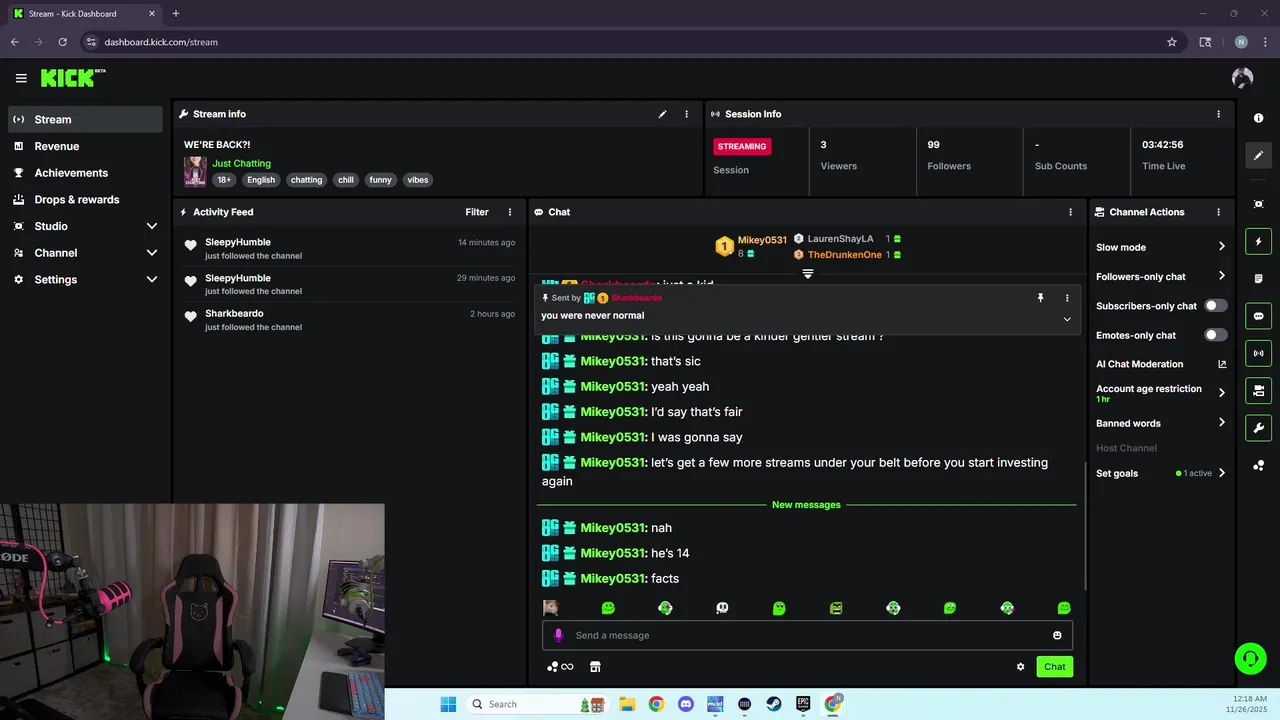Click the chat bubble icon in right sidebar
This screenshot has height=720, width=1280.
click(x=1258, y=316)
